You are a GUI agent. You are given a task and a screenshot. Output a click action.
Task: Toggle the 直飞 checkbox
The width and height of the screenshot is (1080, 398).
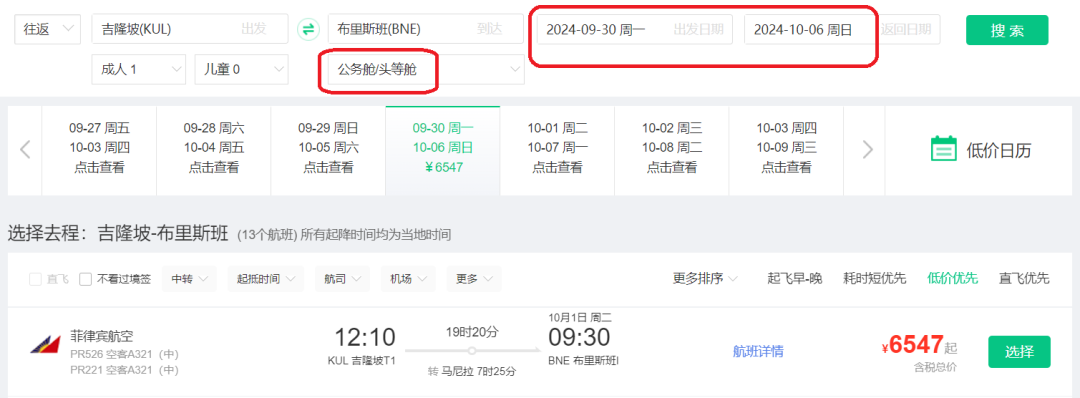[36, 279]
